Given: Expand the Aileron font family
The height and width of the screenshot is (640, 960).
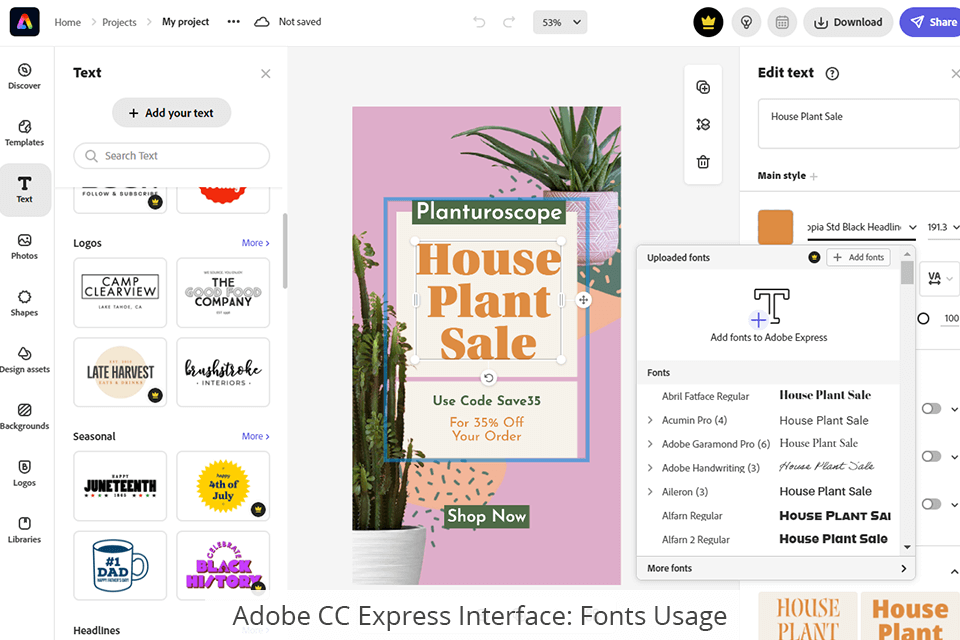Looking at the screenshot, I should [x=650, y=492].
